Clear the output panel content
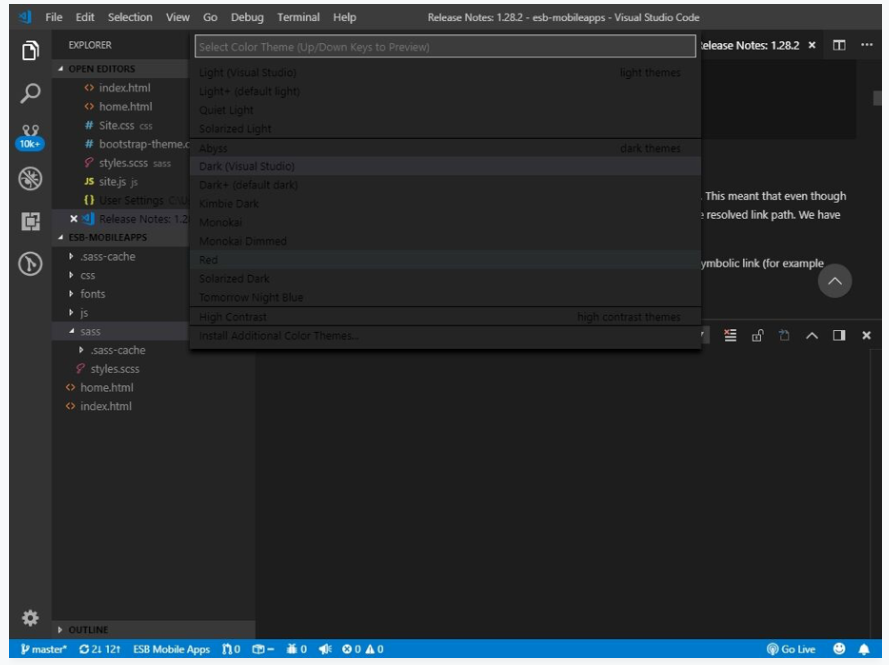The width and height of the screenshot is (889, 665). (x=731, y=335)
